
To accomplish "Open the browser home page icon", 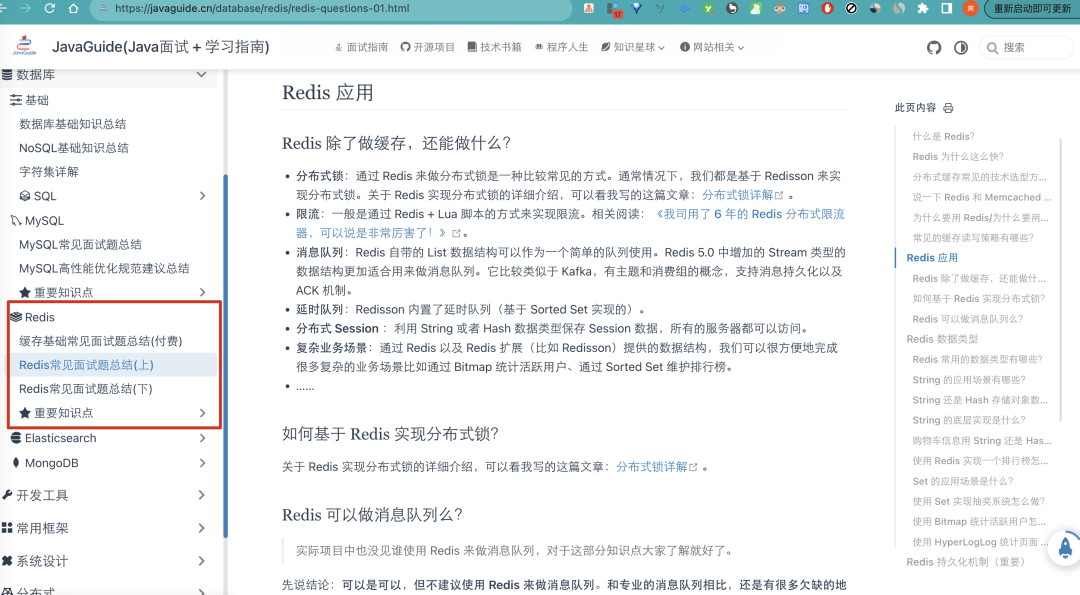I will pyautogui.click(x=74, y=8).
